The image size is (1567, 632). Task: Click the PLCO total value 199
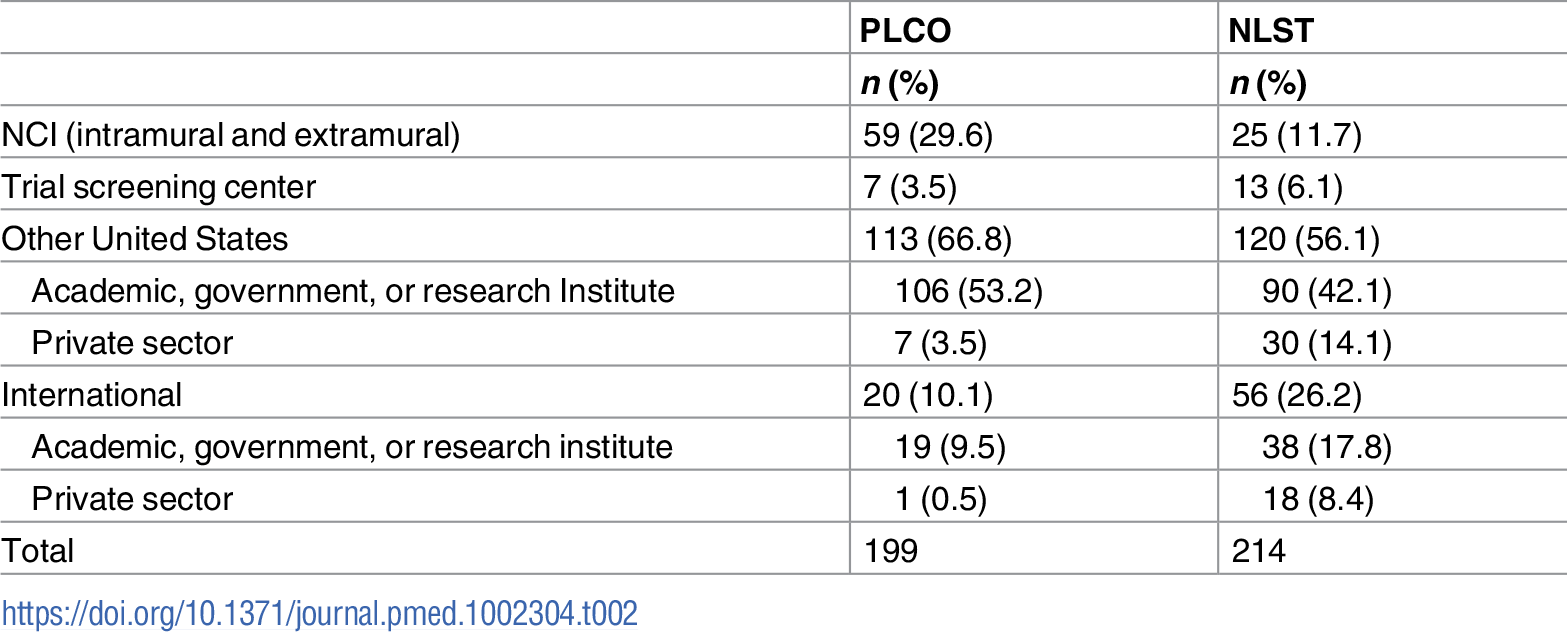click(x=890, y=551)
